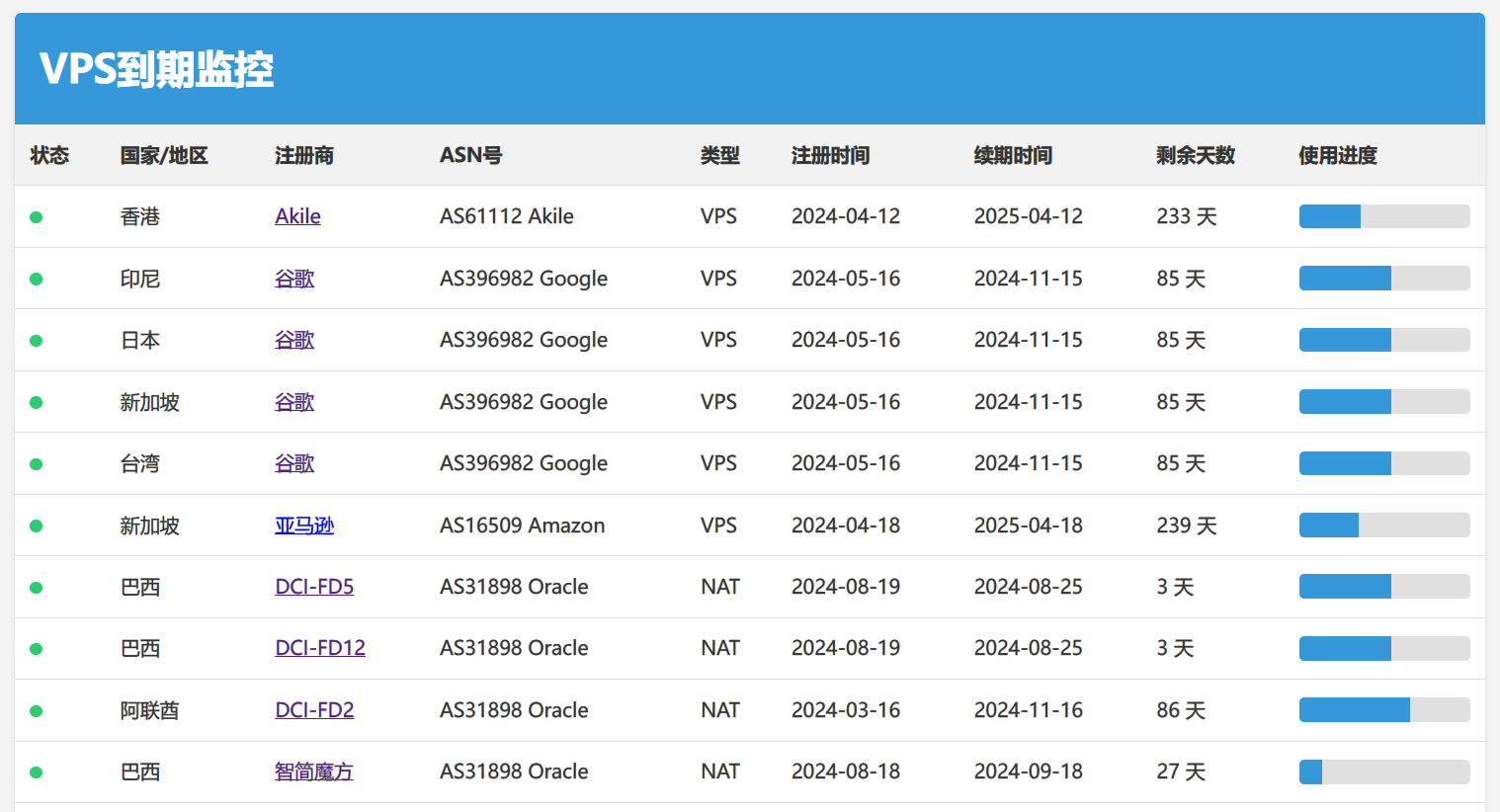Open the DCI-FD2 registrar link
This screenshot has height=812, width=1500.
point(314,710)
